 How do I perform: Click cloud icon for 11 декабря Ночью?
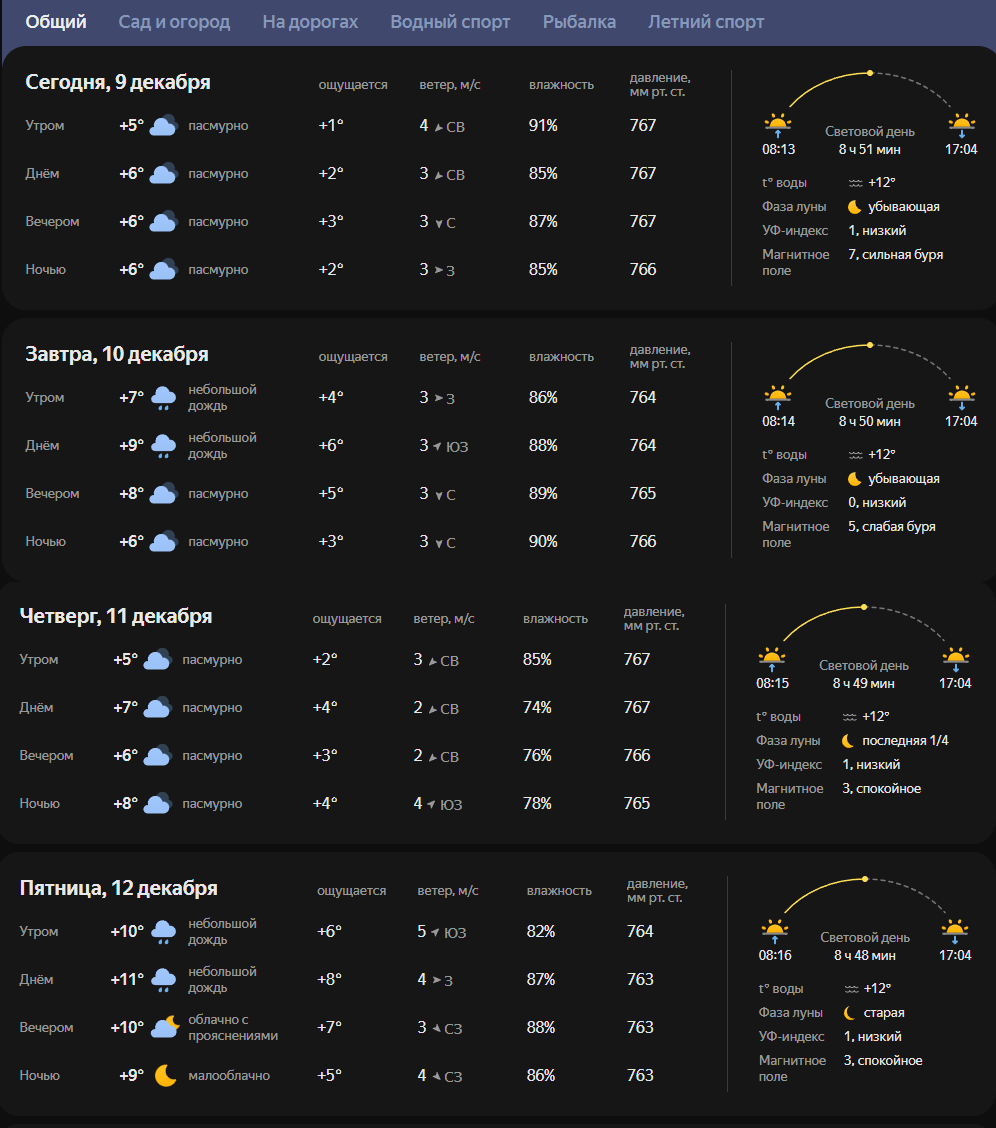(x=157, y=804)
